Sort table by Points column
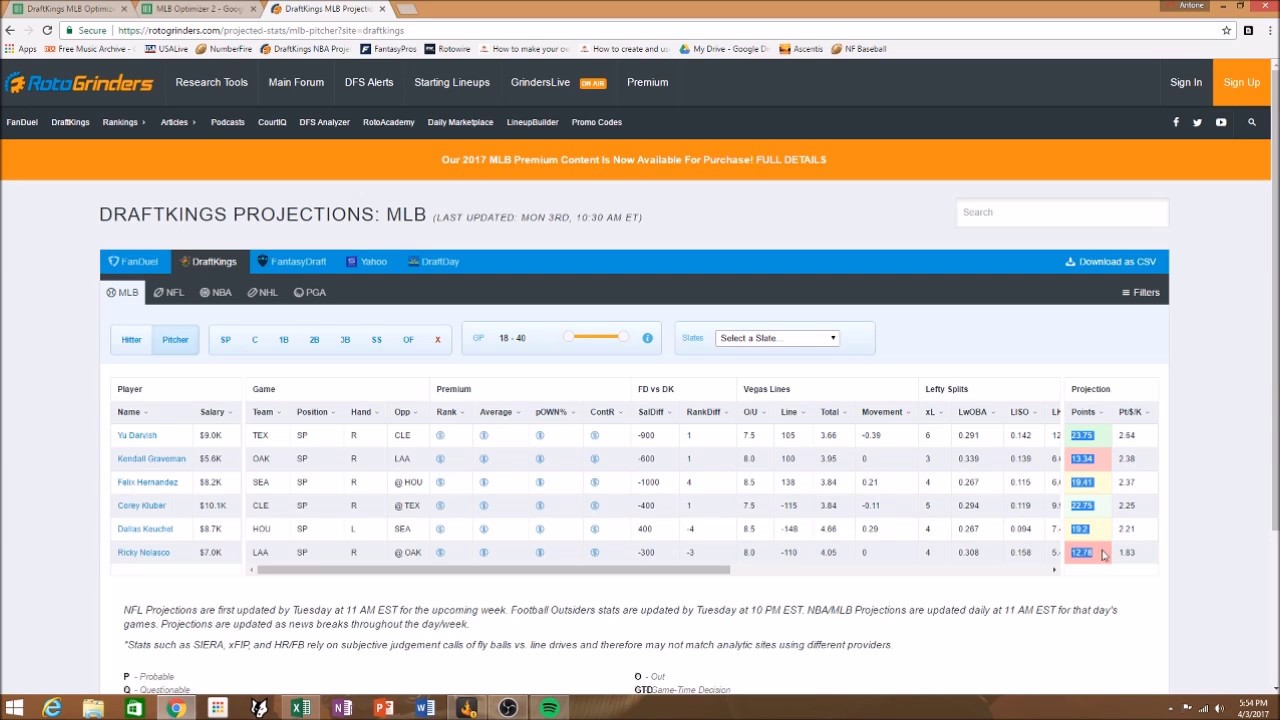 coord(1087,412)
